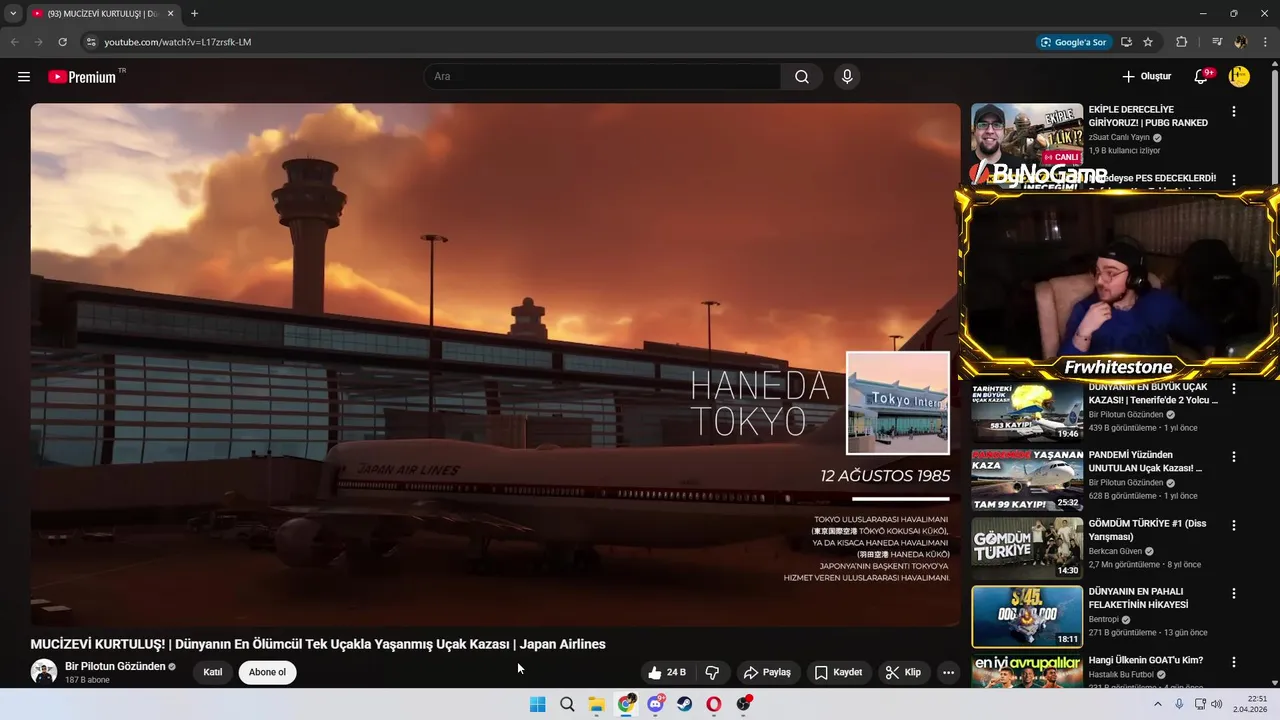Click the 'Kaydet' save button

[x=837, y=672]
